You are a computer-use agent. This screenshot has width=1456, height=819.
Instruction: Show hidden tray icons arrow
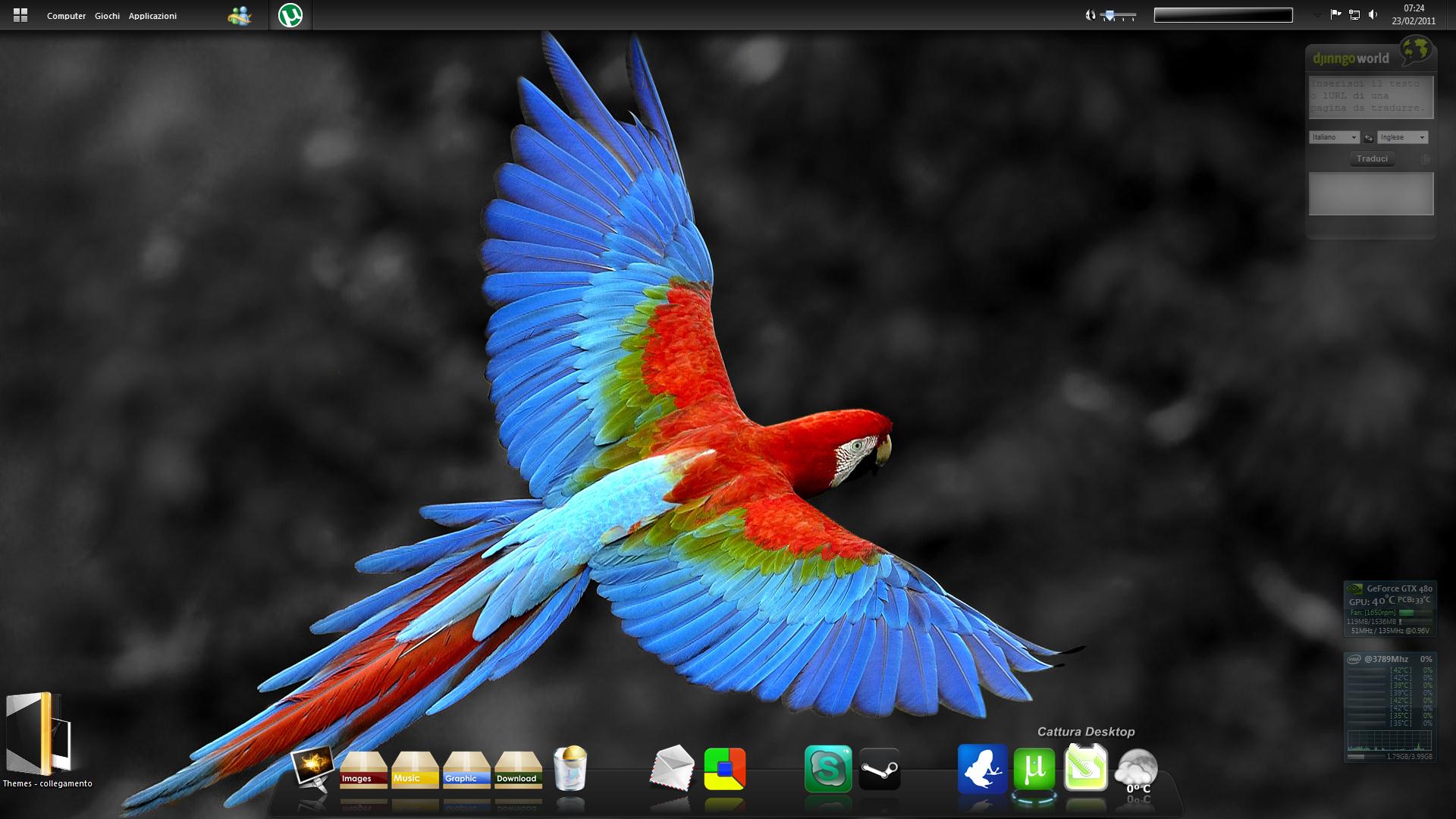coord(1317,14)
